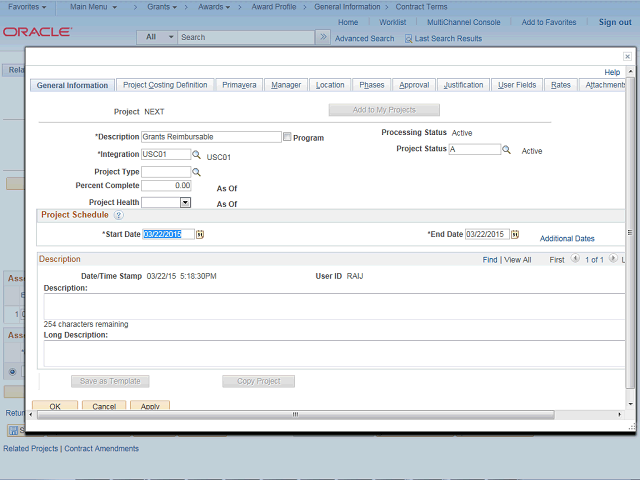This screenshot has width=640, height=480.
Task: Open the Primavera tab
Action: pos(239,85)
